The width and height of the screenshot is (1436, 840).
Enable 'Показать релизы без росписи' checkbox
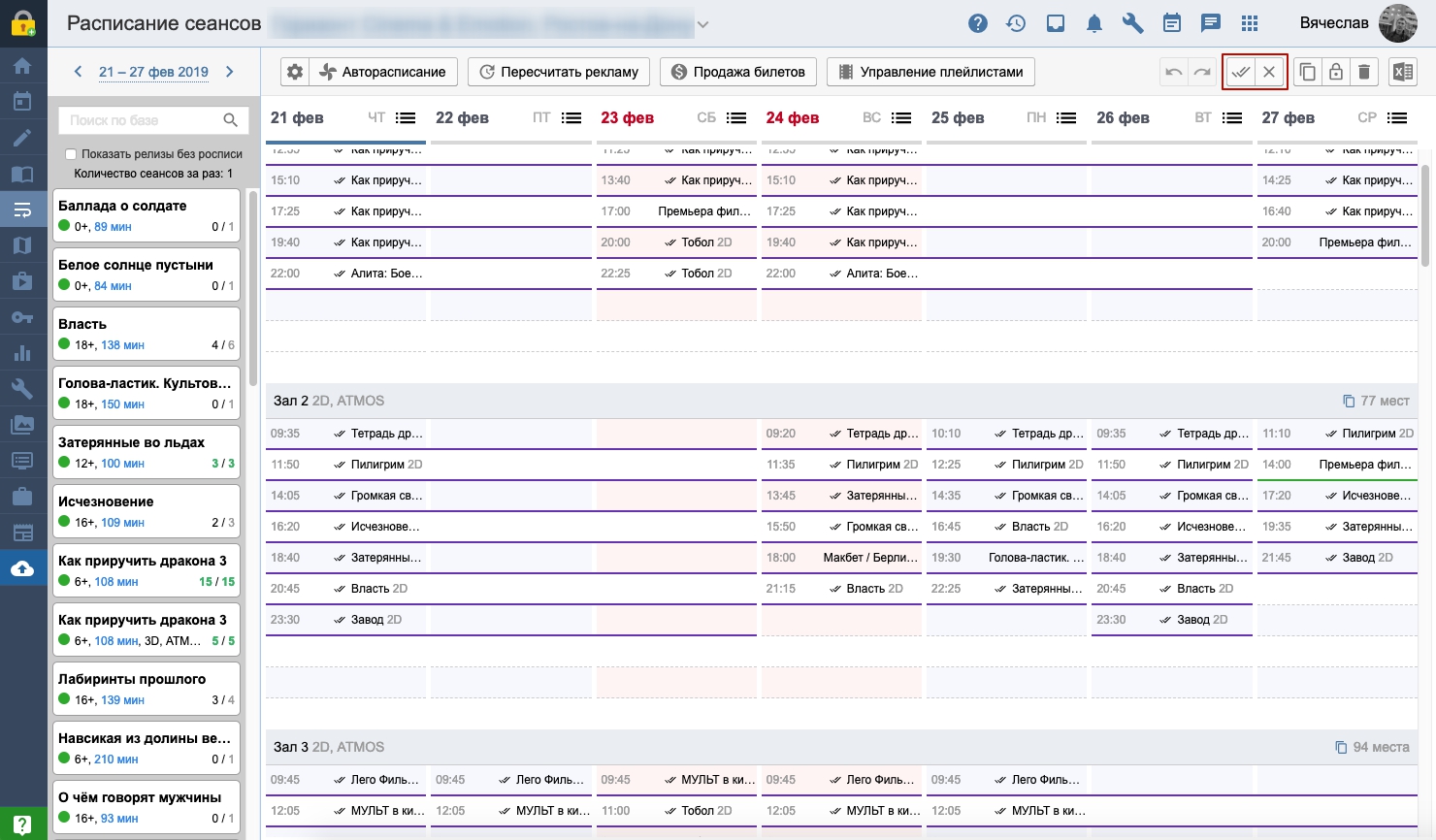pyautogui.click(x=71, y=154)
